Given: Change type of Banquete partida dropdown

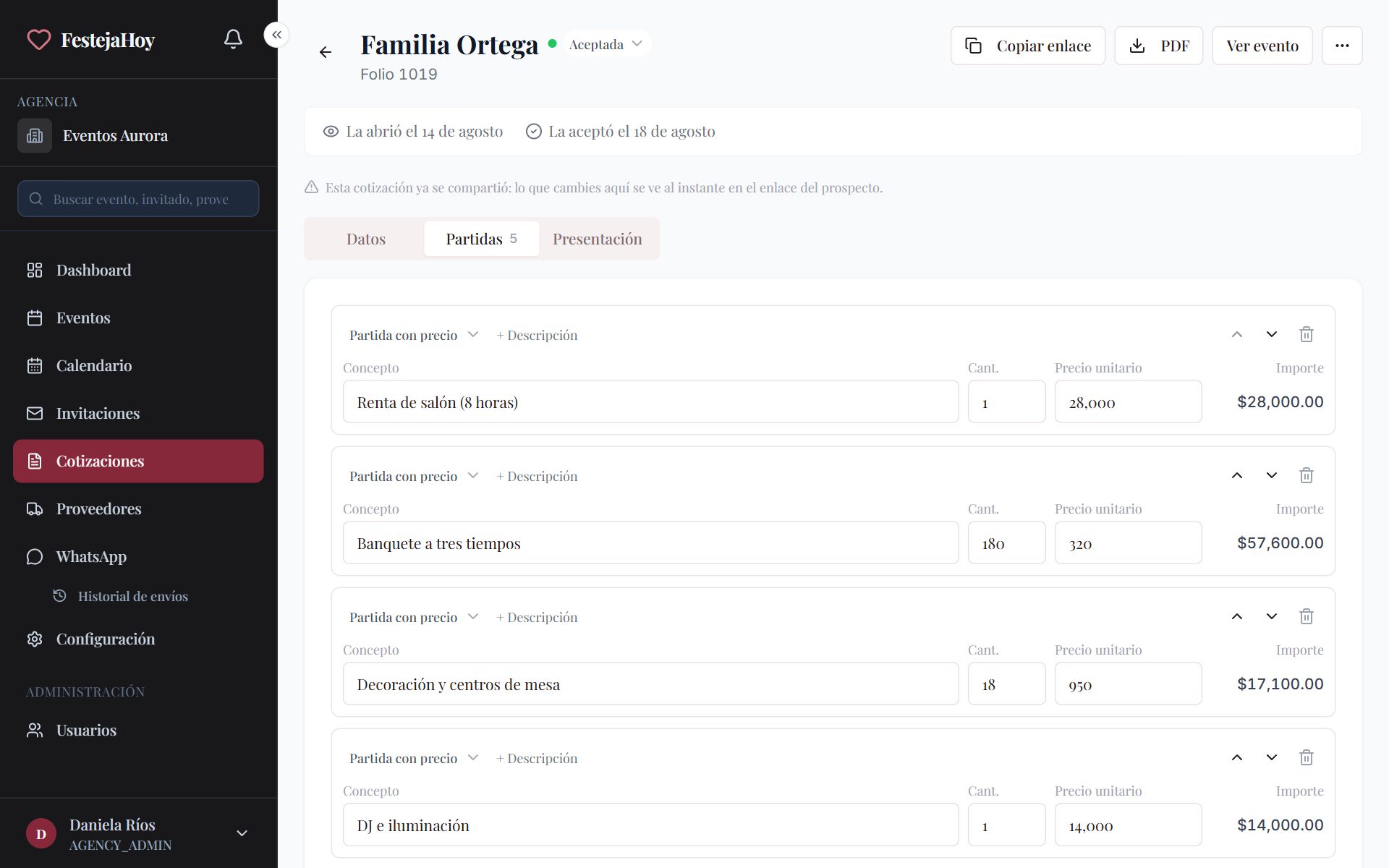Looking at the screenshot, I should (414, 476).
